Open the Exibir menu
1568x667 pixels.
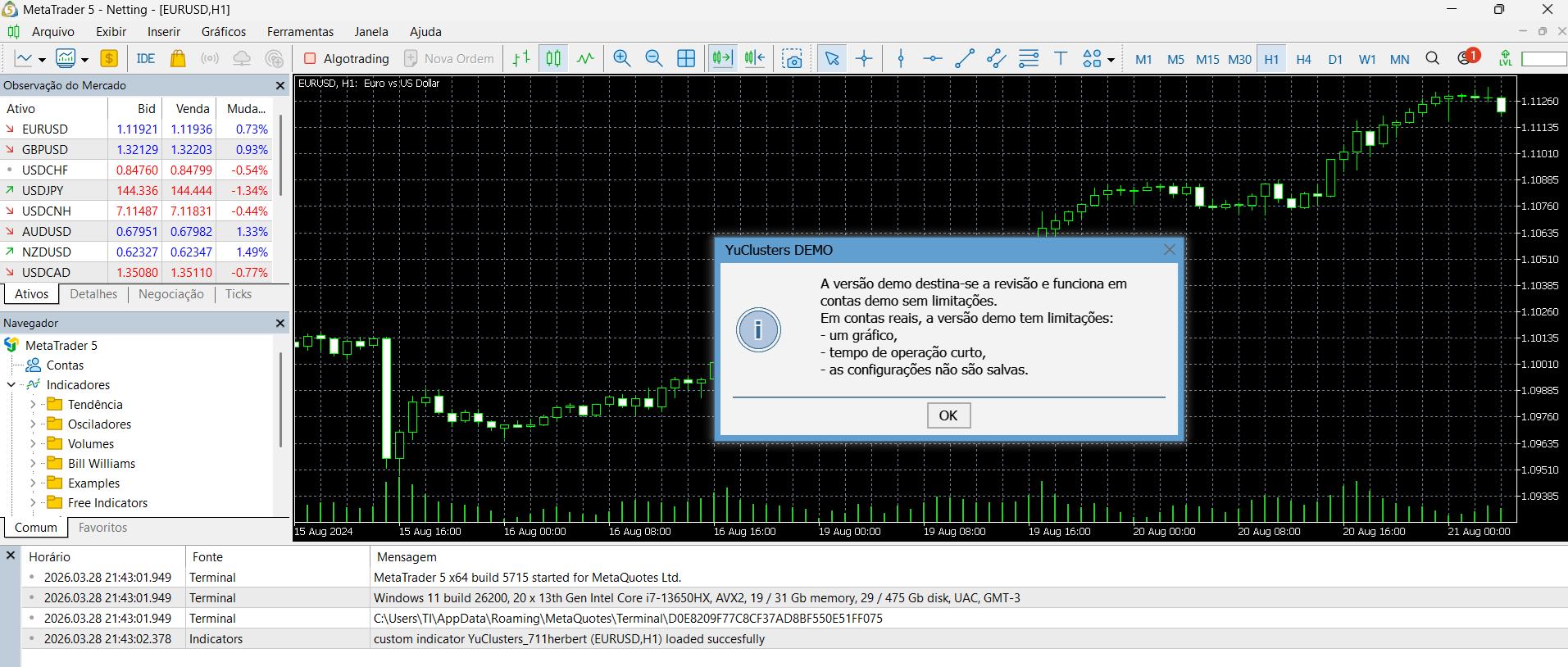click(x=111, y=32)
